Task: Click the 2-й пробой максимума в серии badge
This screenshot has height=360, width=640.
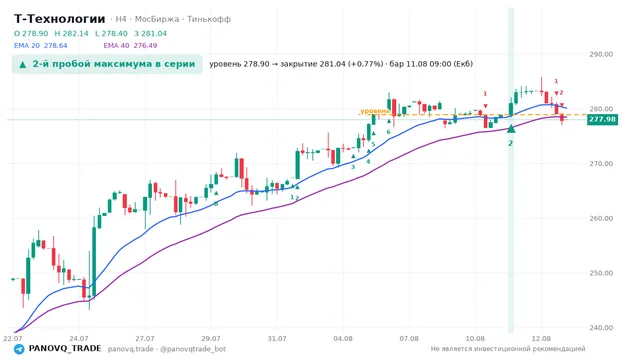Action: tap(107, 64)
